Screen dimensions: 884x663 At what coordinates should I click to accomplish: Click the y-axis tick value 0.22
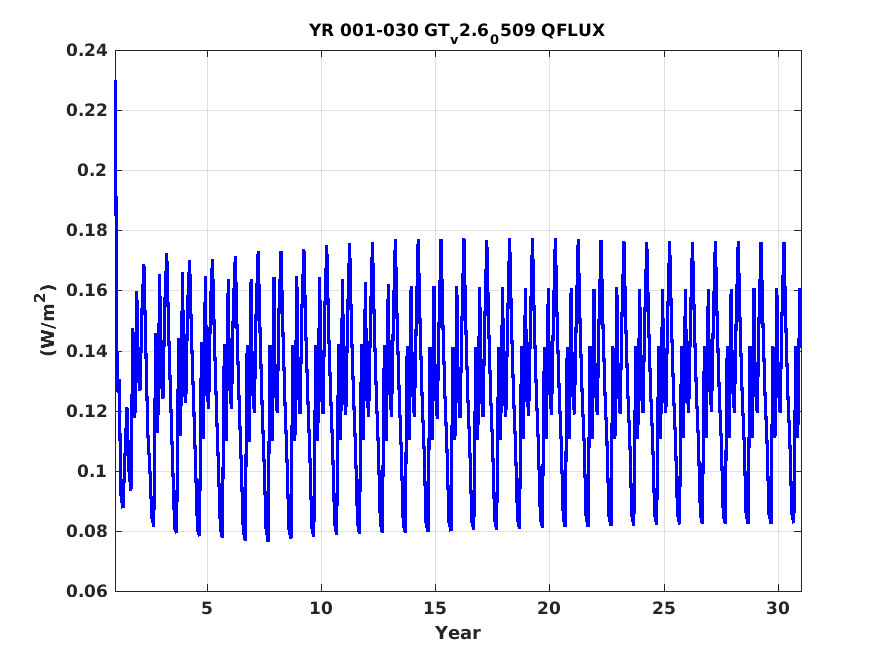(87, 110)
